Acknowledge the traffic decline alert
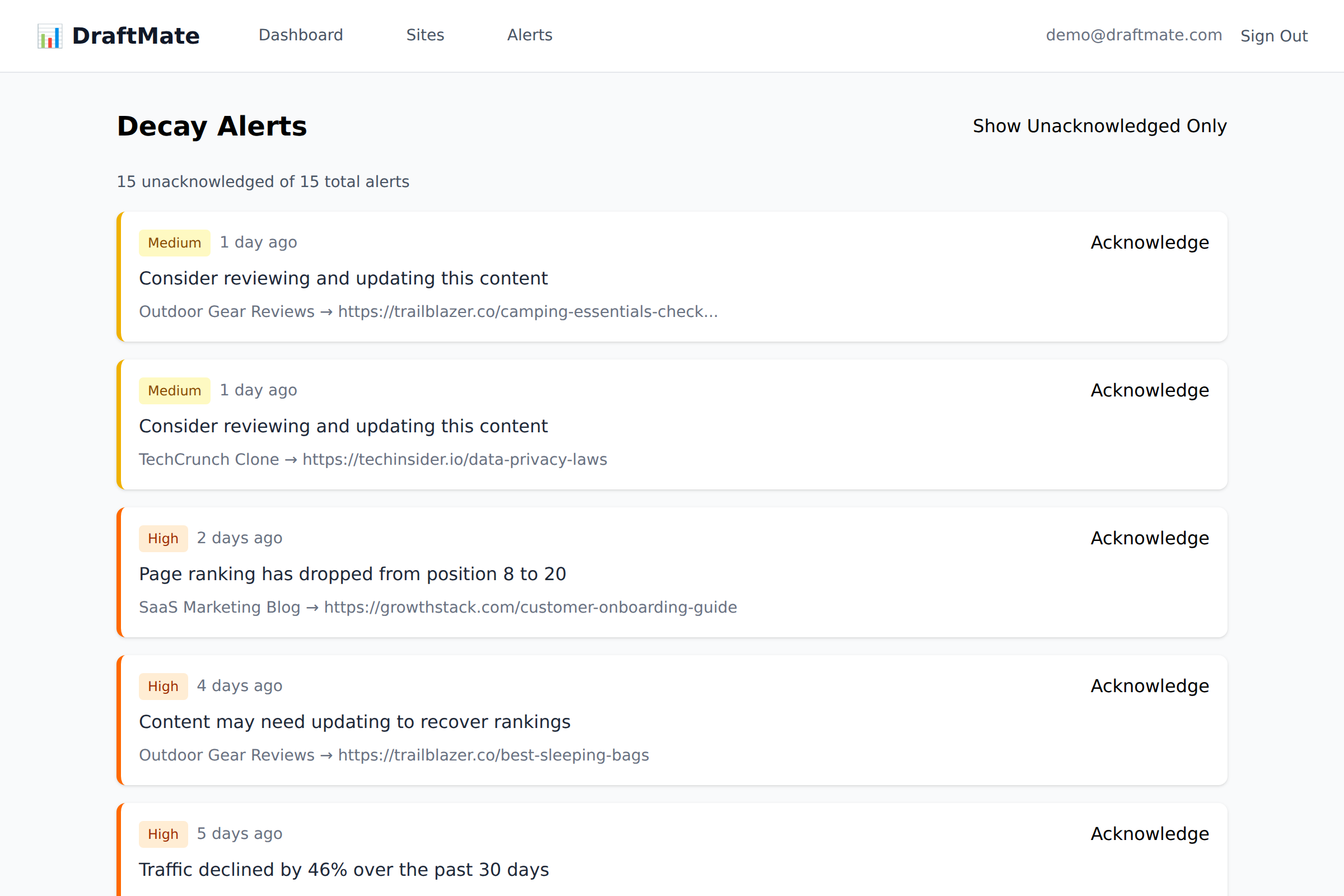This screenshot has height=896, width=1344. (1150, 834)
